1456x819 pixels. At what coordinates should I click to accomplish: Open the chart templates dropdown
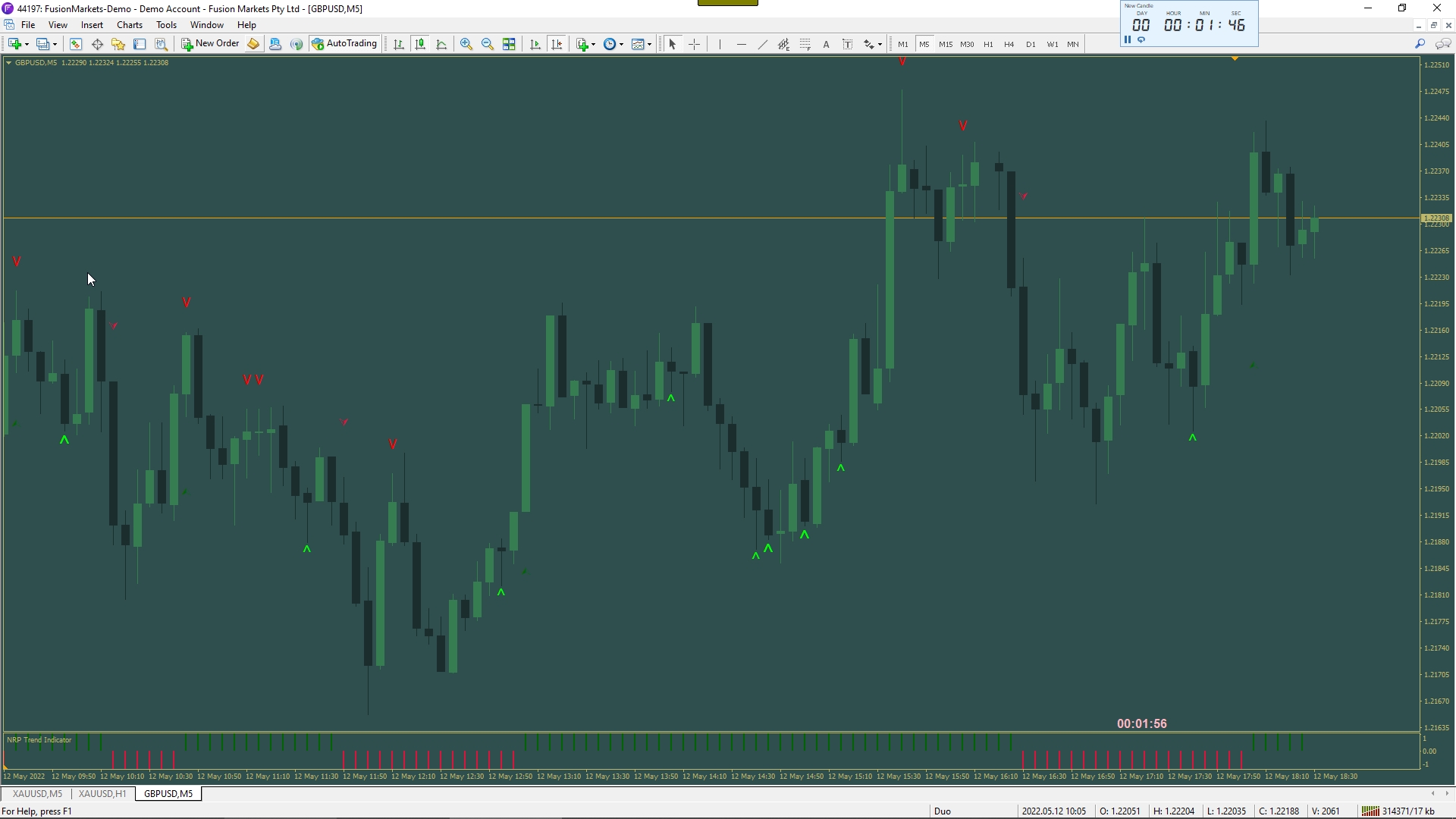(649, 45)
